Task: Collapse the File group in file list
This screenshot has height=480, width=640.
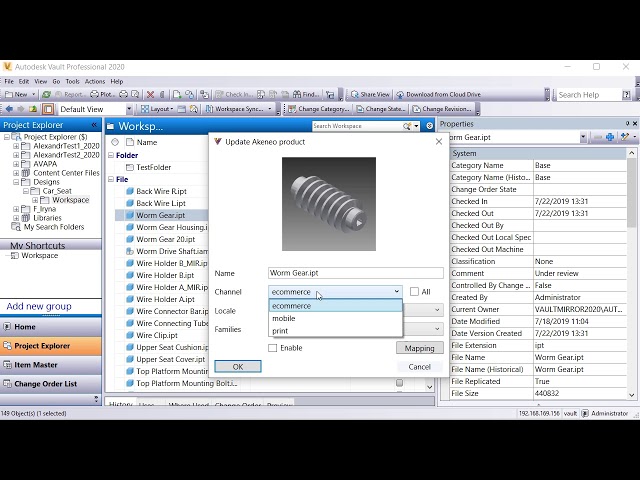Action: (x=111, y=179)
